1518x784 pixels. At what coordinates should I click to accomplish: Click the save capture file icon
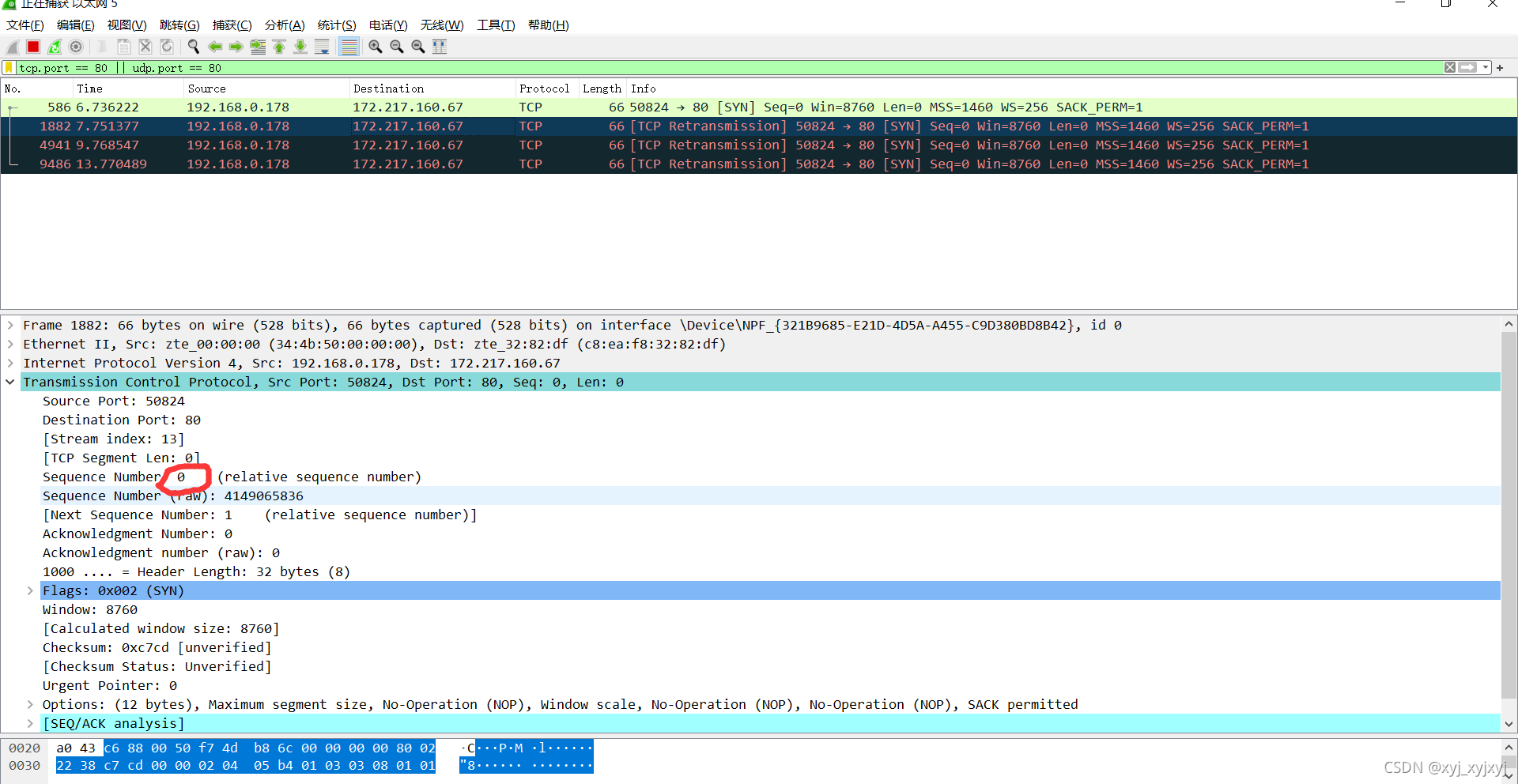point(123,47)
